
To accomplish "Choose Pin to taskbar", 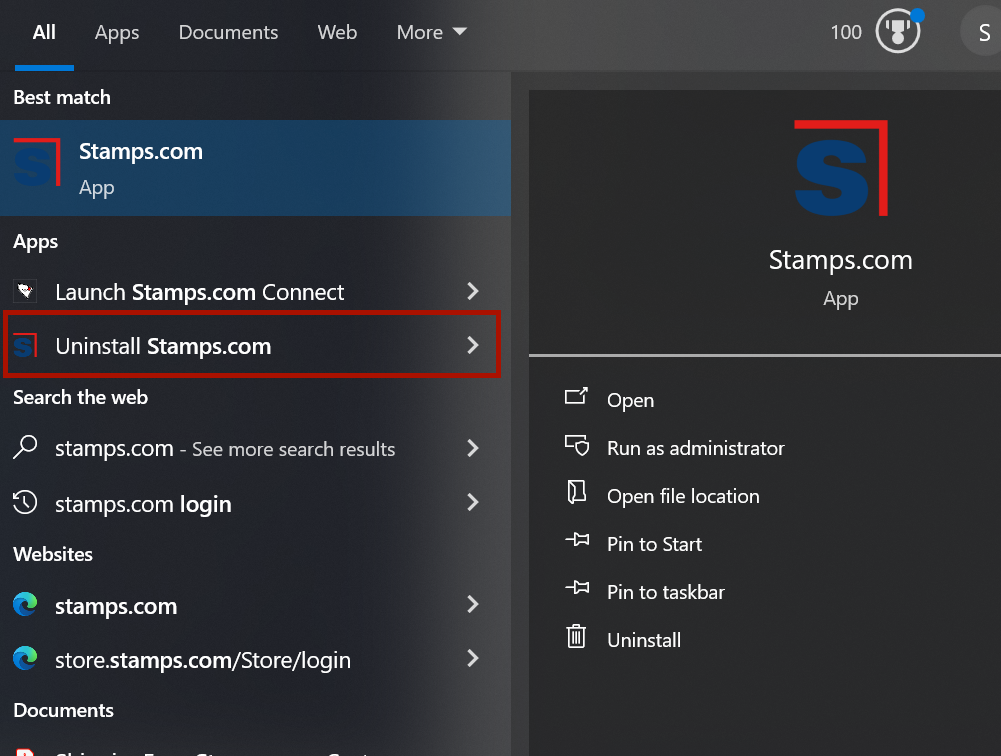I will click(x=665, y=591).
